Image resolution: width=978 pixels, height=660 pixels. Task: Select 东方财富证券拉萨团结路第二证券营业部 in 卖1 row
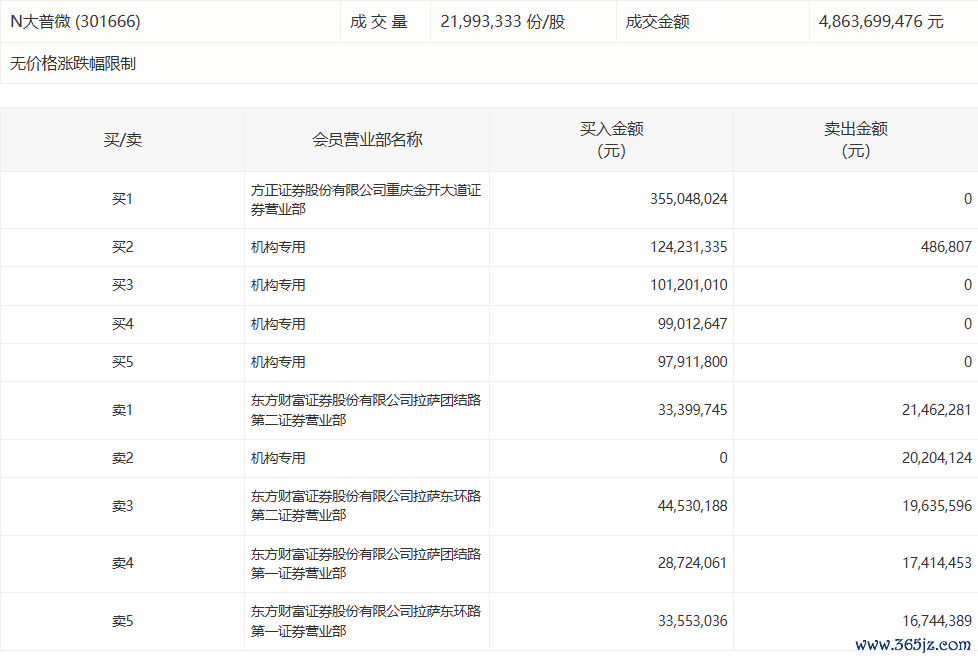(366, 410)
